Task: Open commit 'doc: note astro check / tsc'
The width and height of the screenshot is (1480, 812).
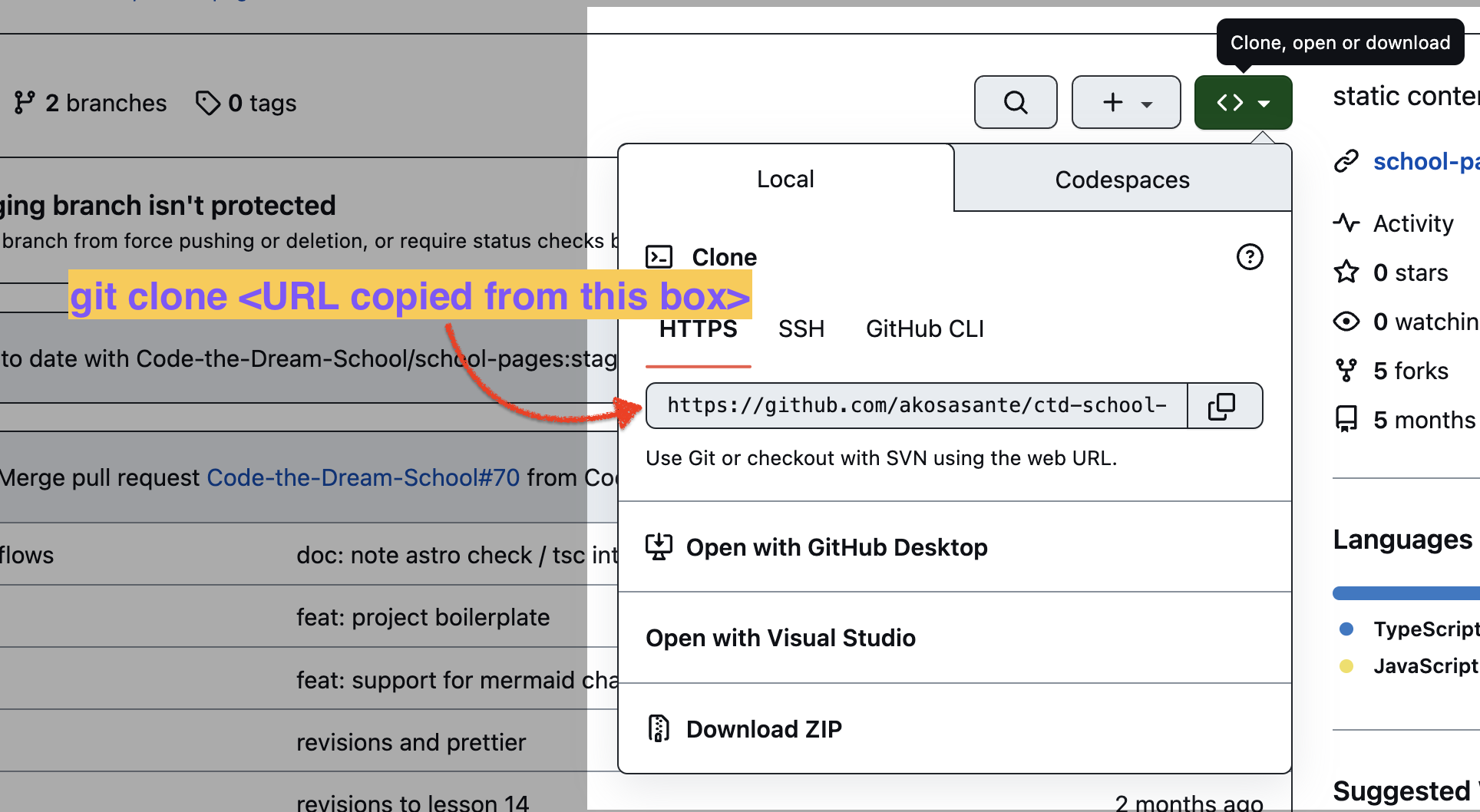Action: click(x=458, y=555)
